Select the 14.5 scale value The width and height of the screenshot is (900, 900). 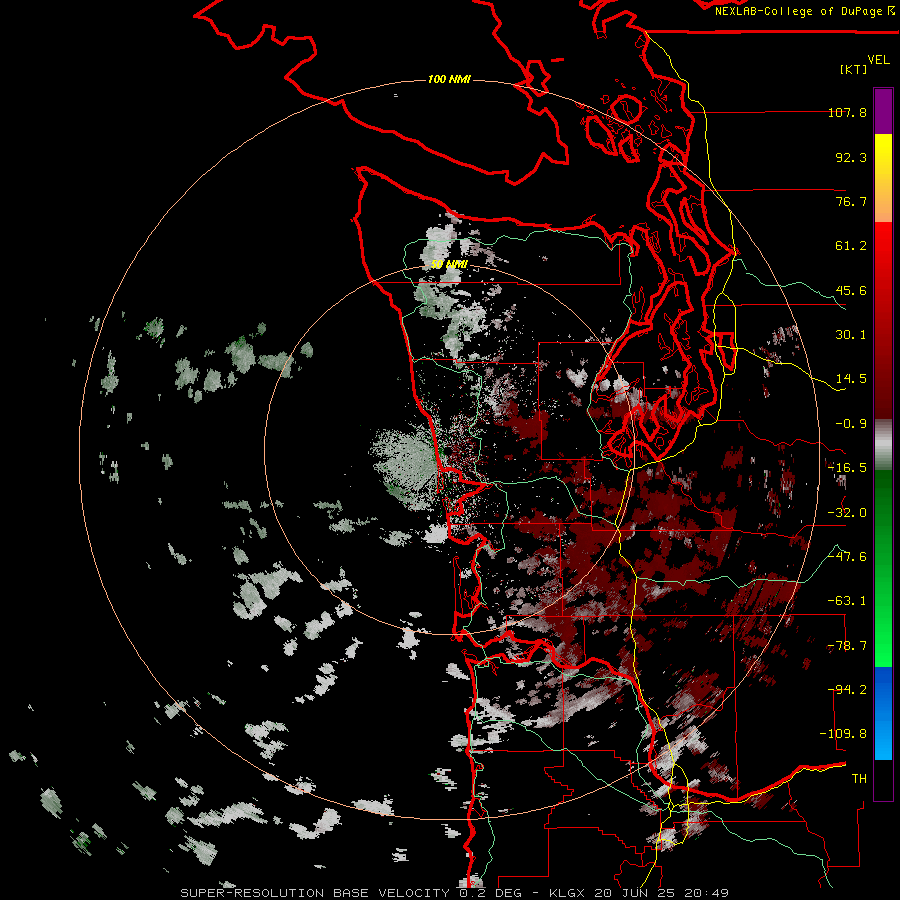(851, 379)
